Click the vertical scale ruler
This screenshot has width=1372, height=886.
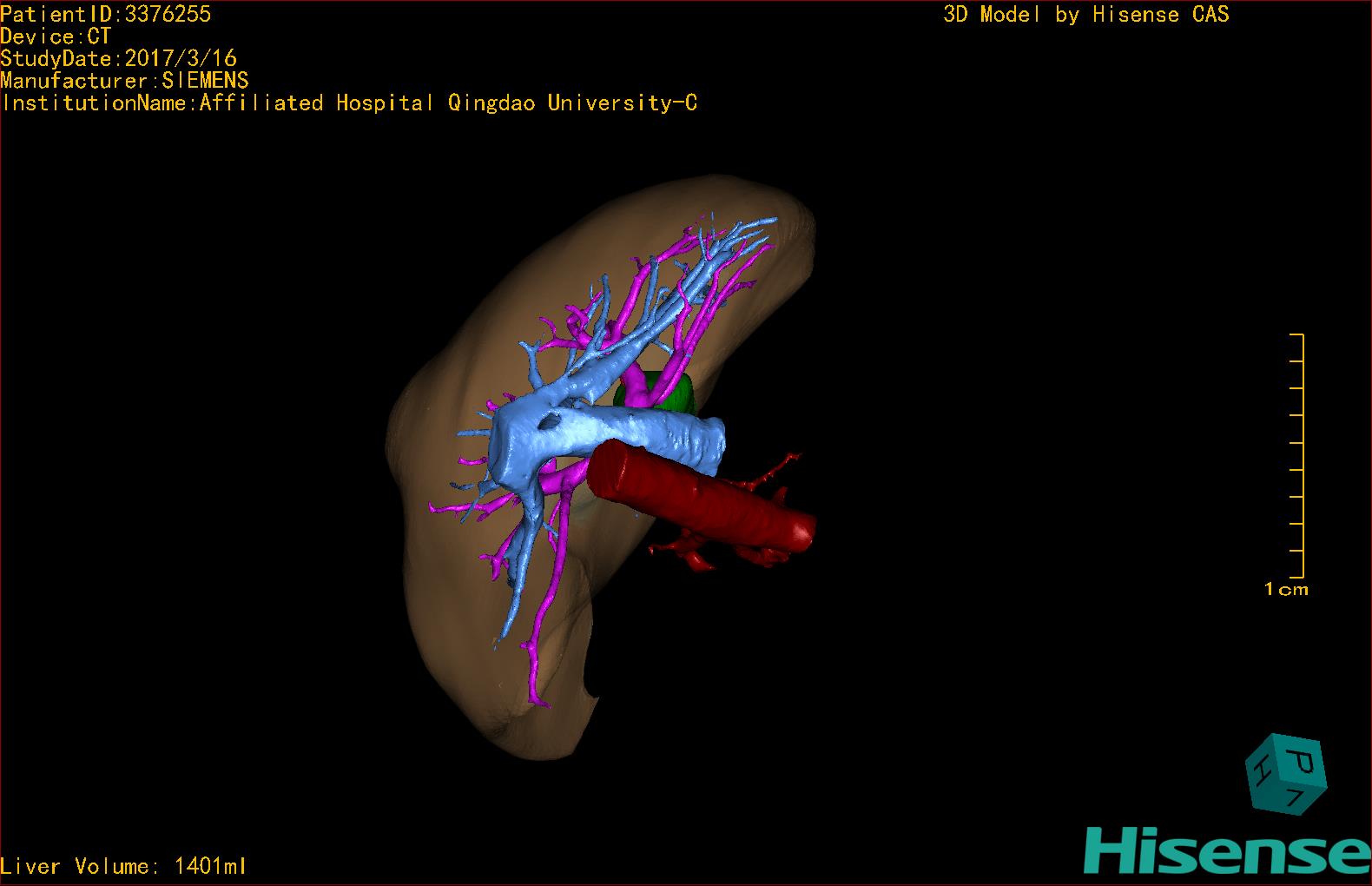[x=1296, y=456]
